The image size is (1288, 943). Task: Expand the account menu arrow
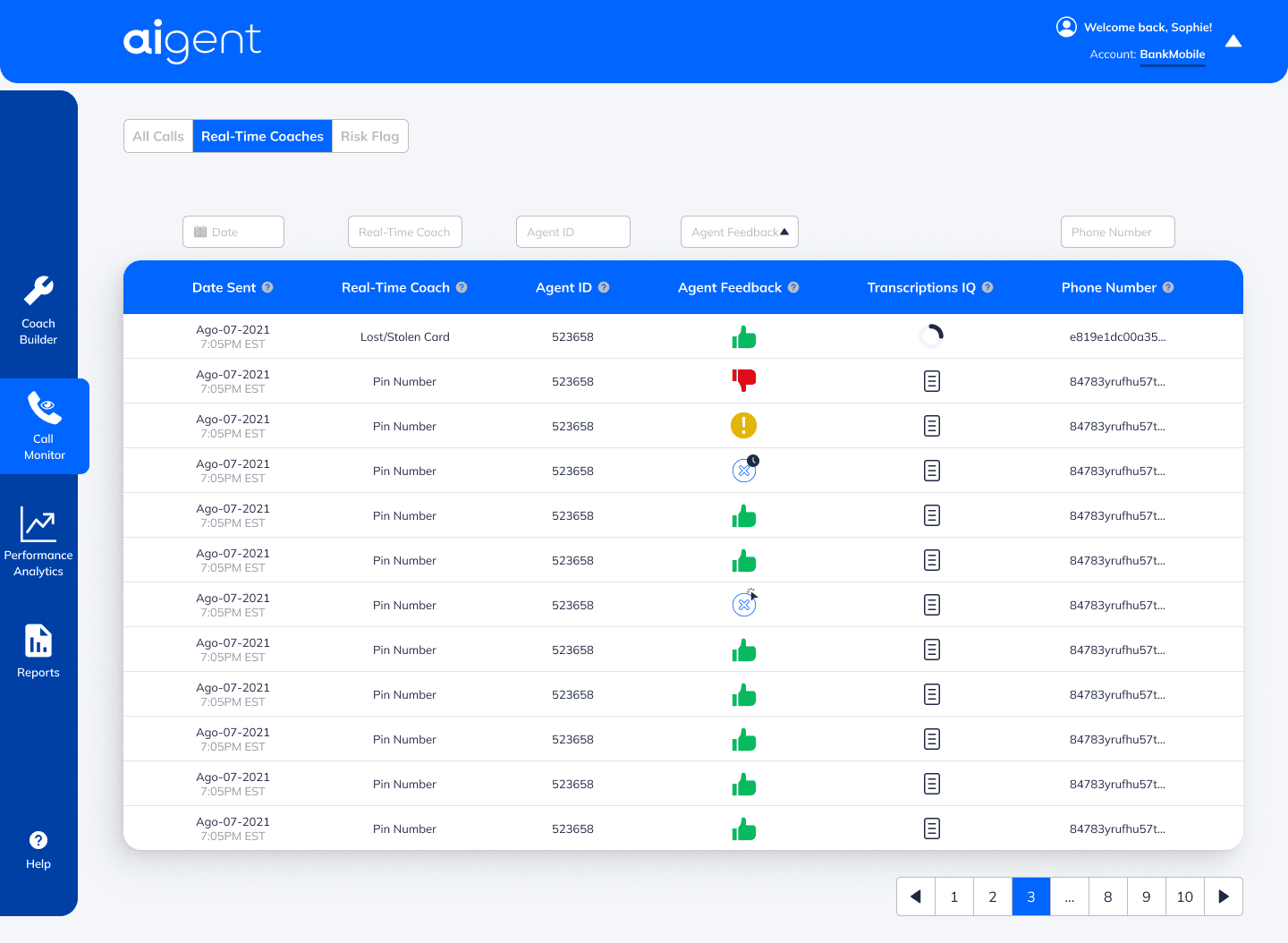[1233, 41]
